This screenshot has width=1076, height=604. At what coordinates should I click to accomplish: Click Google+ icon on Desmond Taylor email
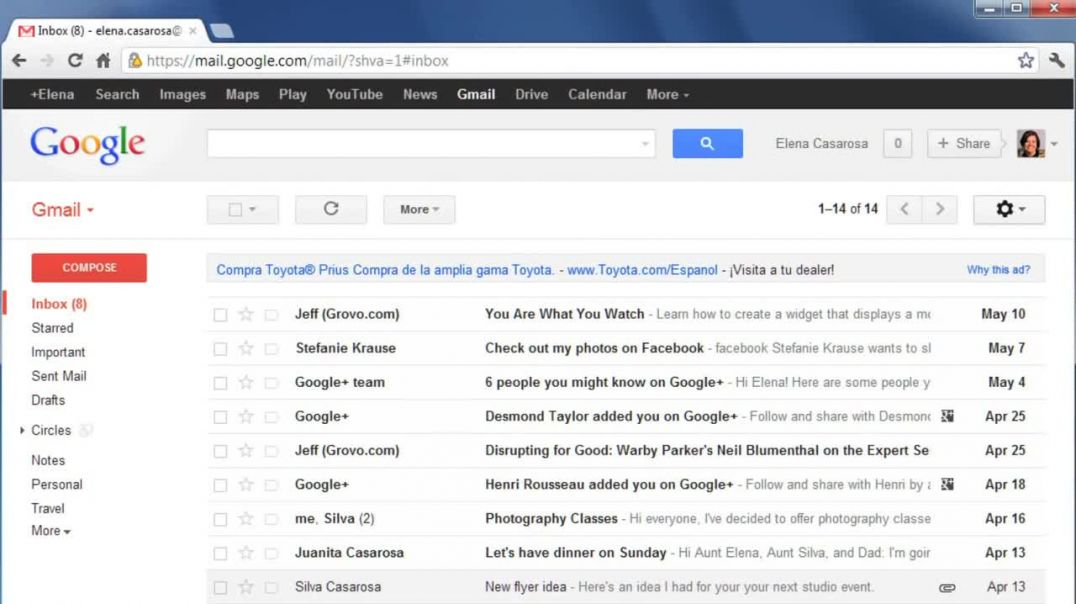point(947,416)
